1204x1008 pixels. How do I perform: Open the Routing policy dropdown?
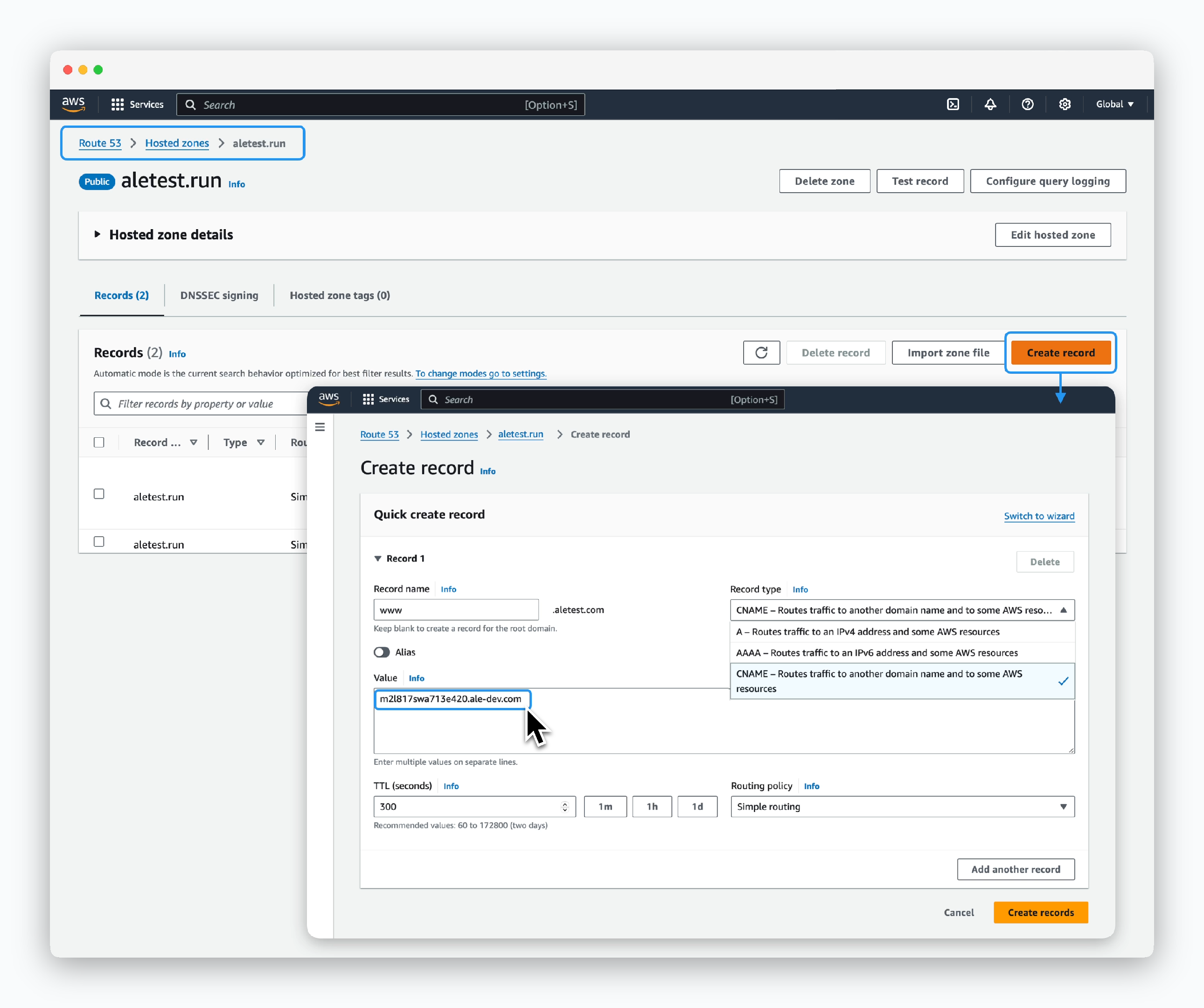[903, 806]
